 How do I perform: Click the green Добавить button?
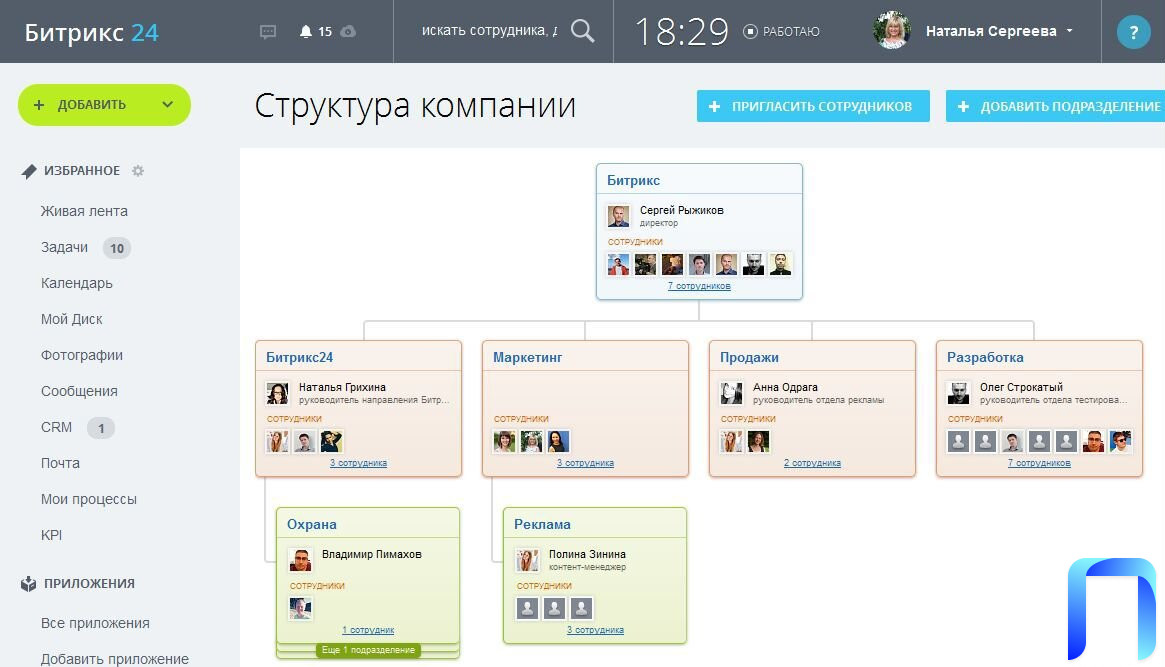pyautogui.click(x=104, y=105)
